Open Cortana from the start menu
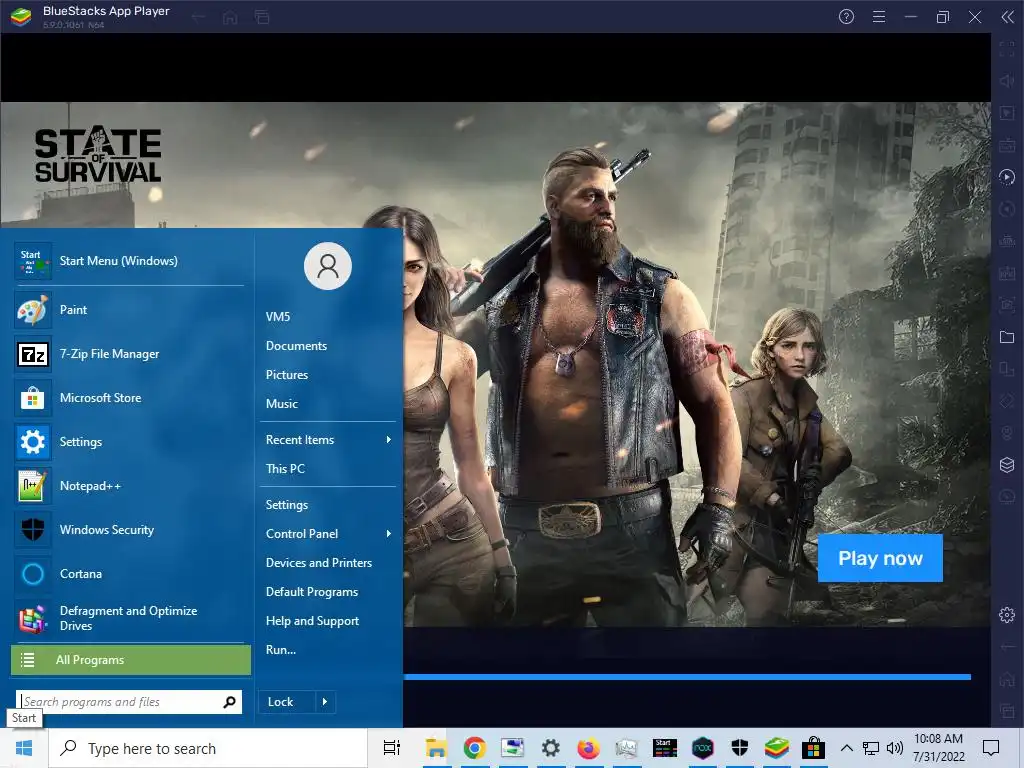This screenshot has height=768, width=1024. [x=131, y=574]
